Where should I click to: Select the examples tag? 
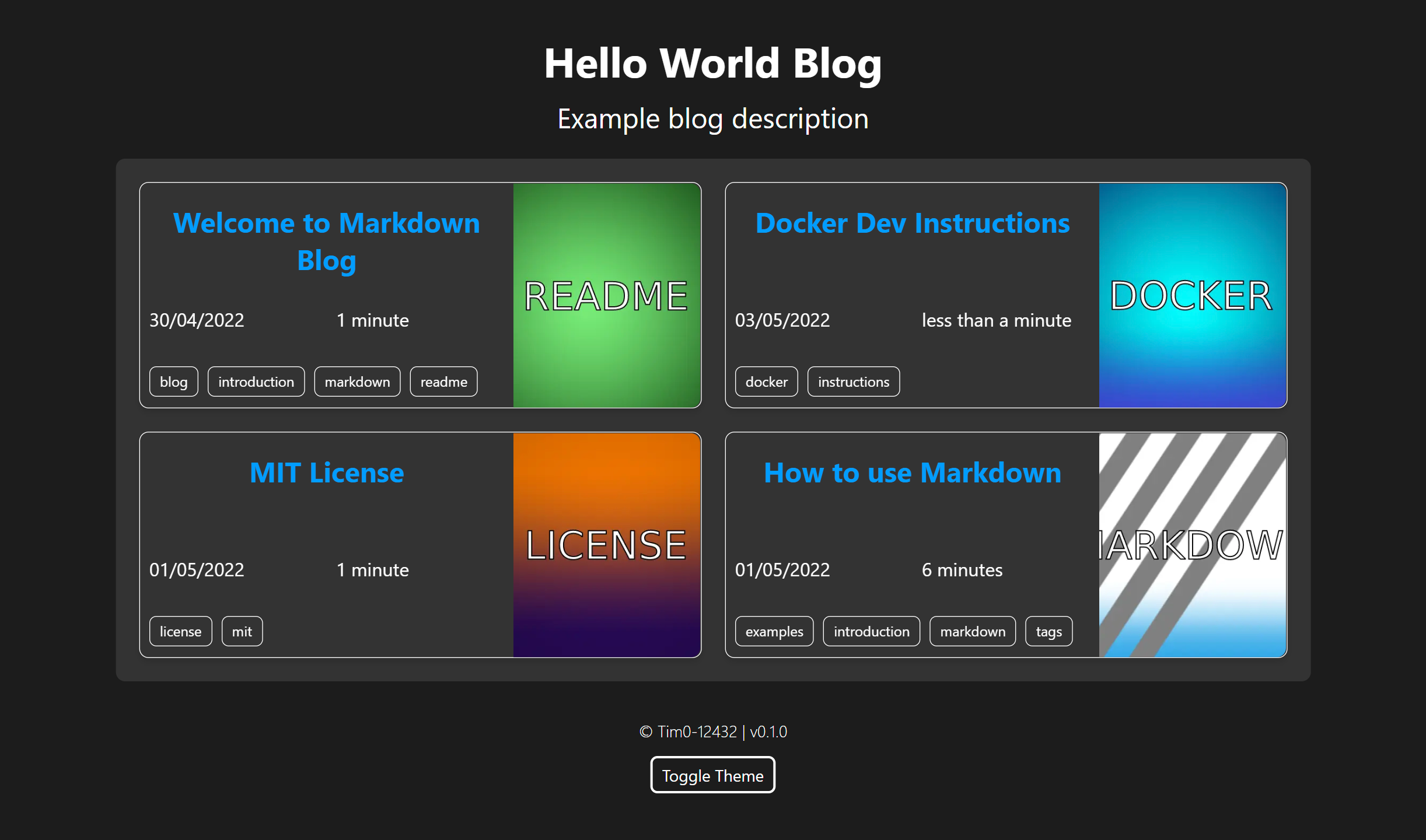click(774, 632)
